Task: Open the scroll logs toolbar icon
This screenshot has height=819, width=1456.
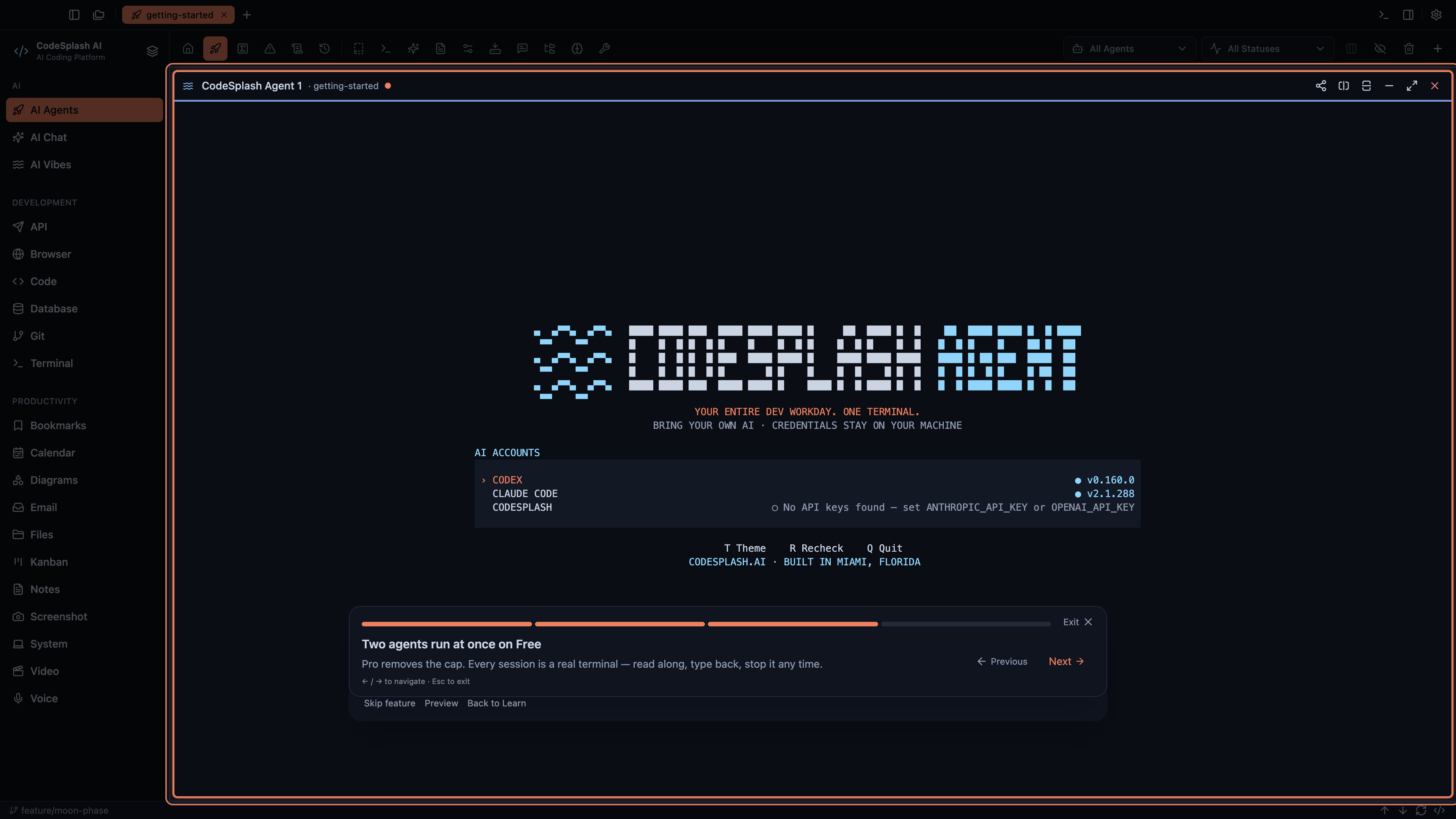Action: 297,49
